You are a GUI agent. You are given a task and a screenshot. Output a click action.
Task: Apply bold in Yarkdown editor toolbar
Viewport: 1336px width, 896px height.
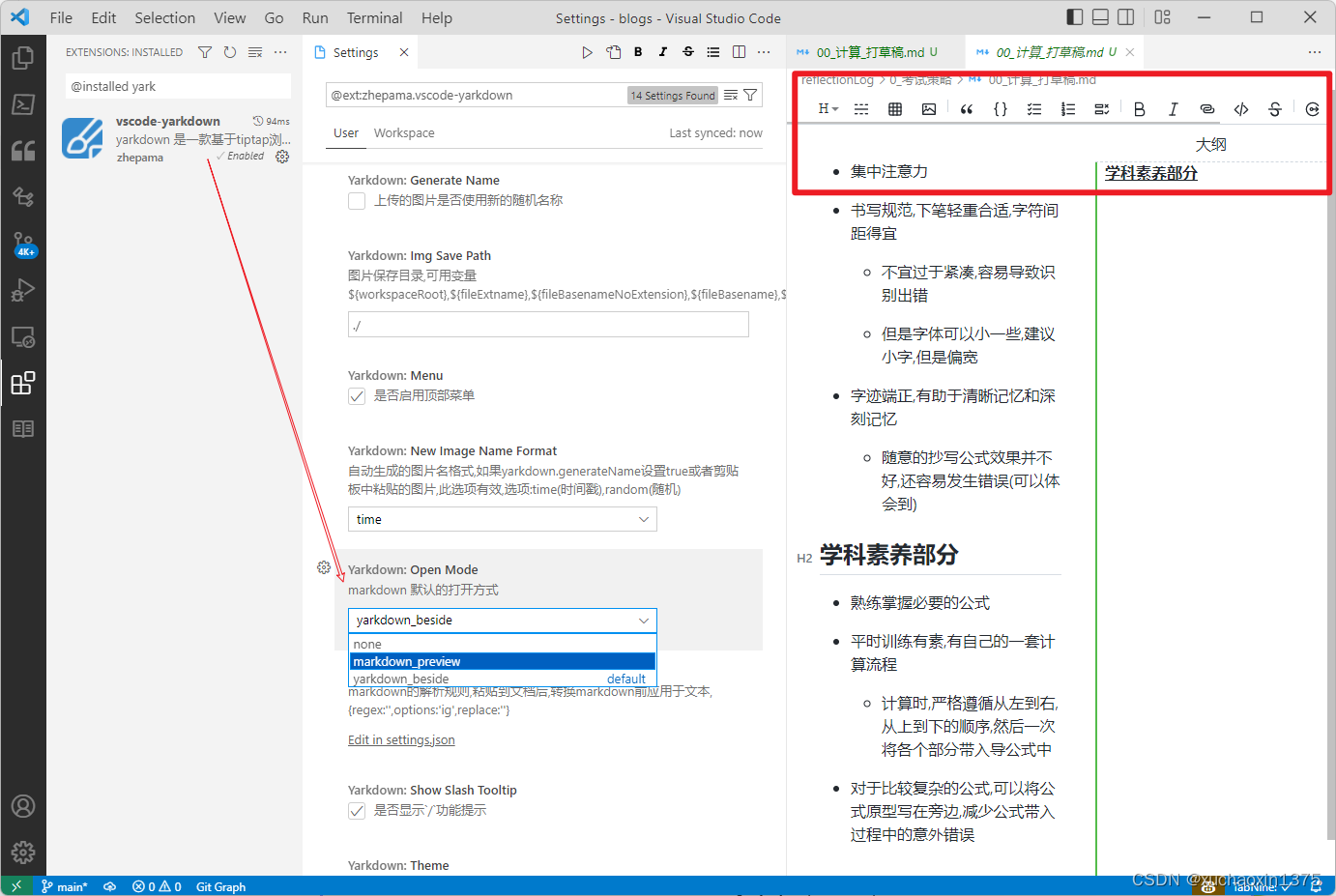1140,109
